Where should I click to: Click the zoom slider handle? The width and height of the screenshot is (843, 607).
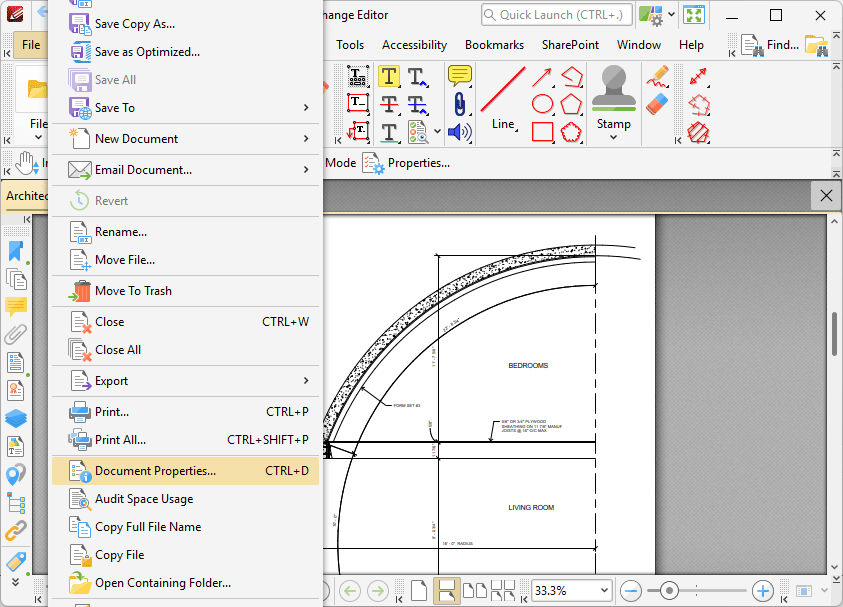pyautogui.click(x=669, y=590)
